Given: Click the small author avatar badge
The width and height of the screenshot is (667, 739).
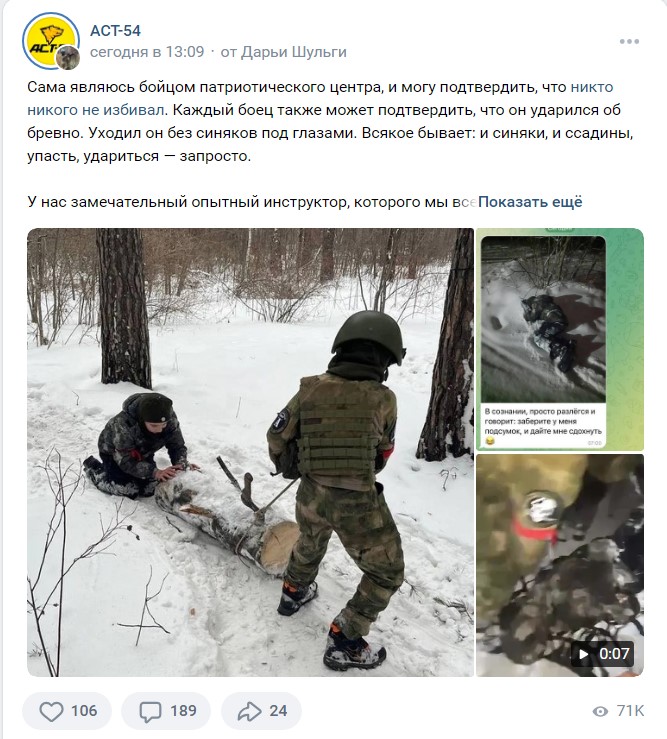Looking at the screenshot, I should [x=68, y=58].
